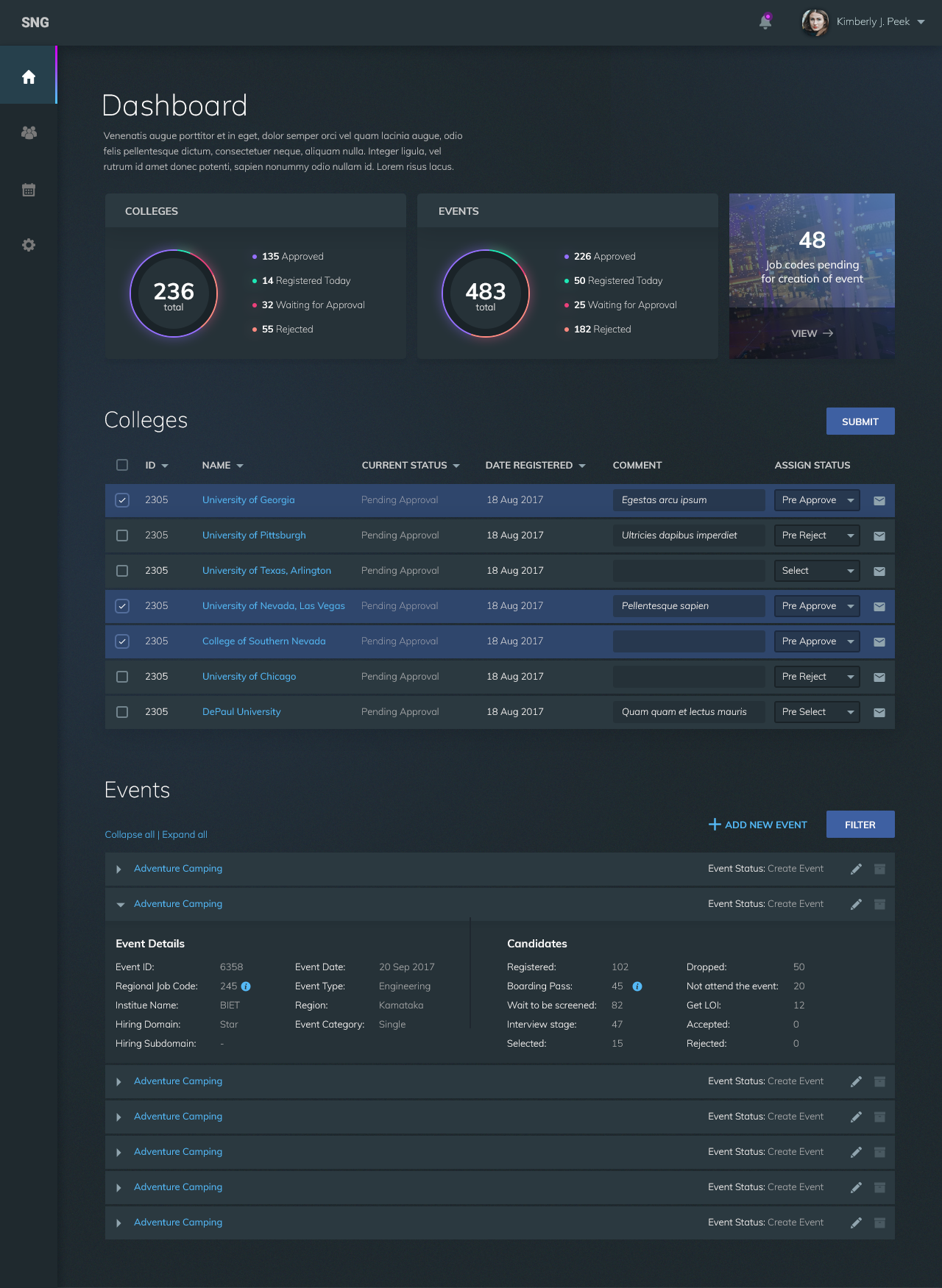Click the arrow icon next to VIEW
The width and height of the screenshot is (942, 1288).
828,333
